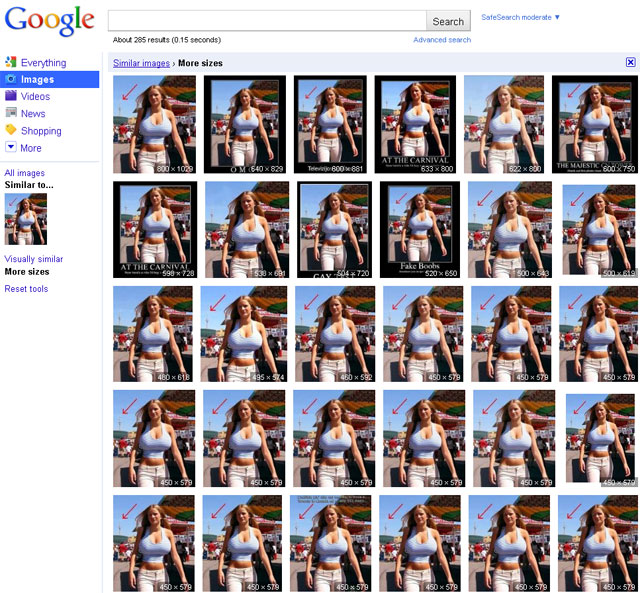Click the Everything sidebar icon

click(10, 63)
